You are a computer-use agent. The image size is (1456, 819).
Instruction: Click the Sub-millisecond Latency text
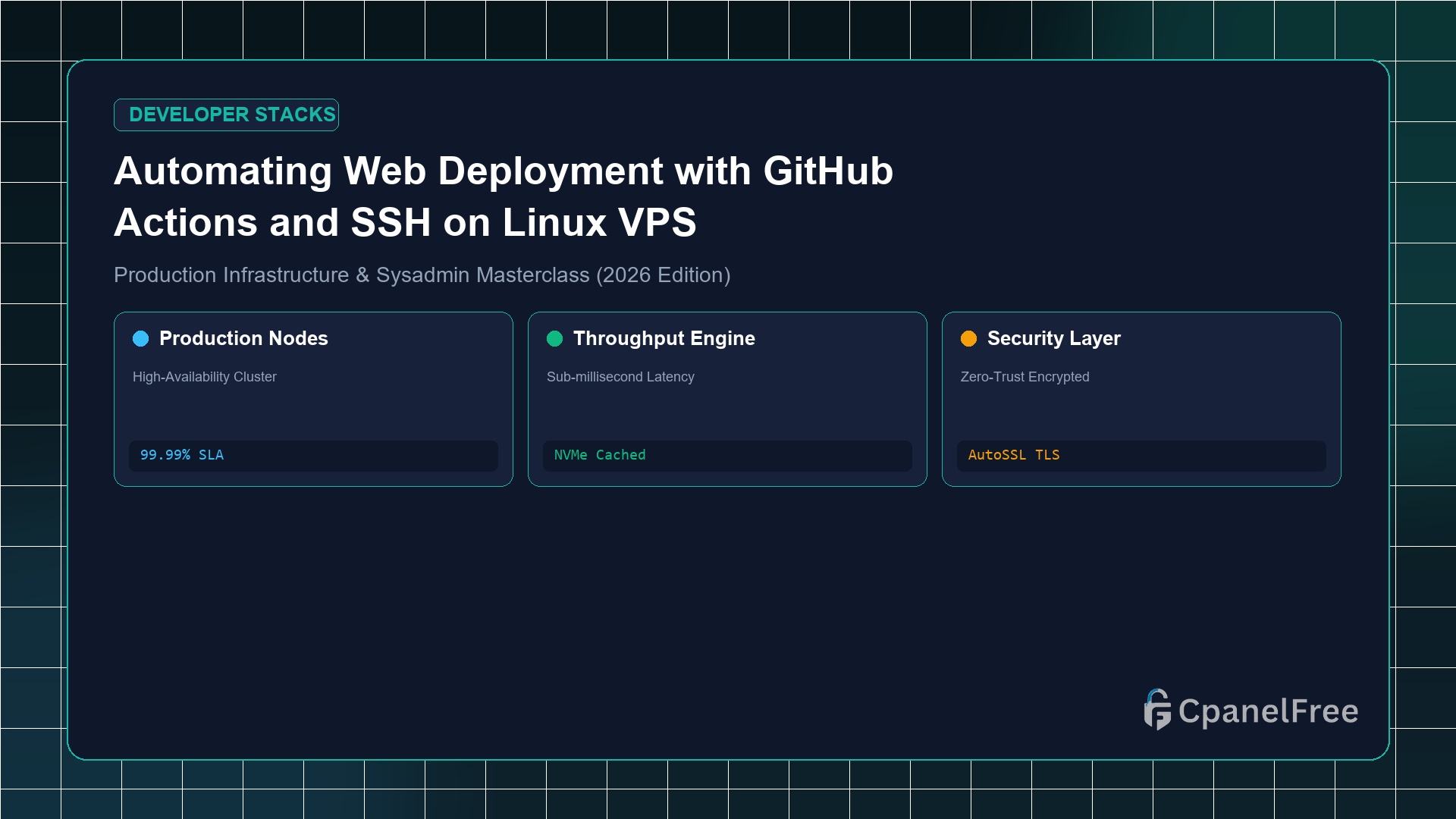click(620, 377)
